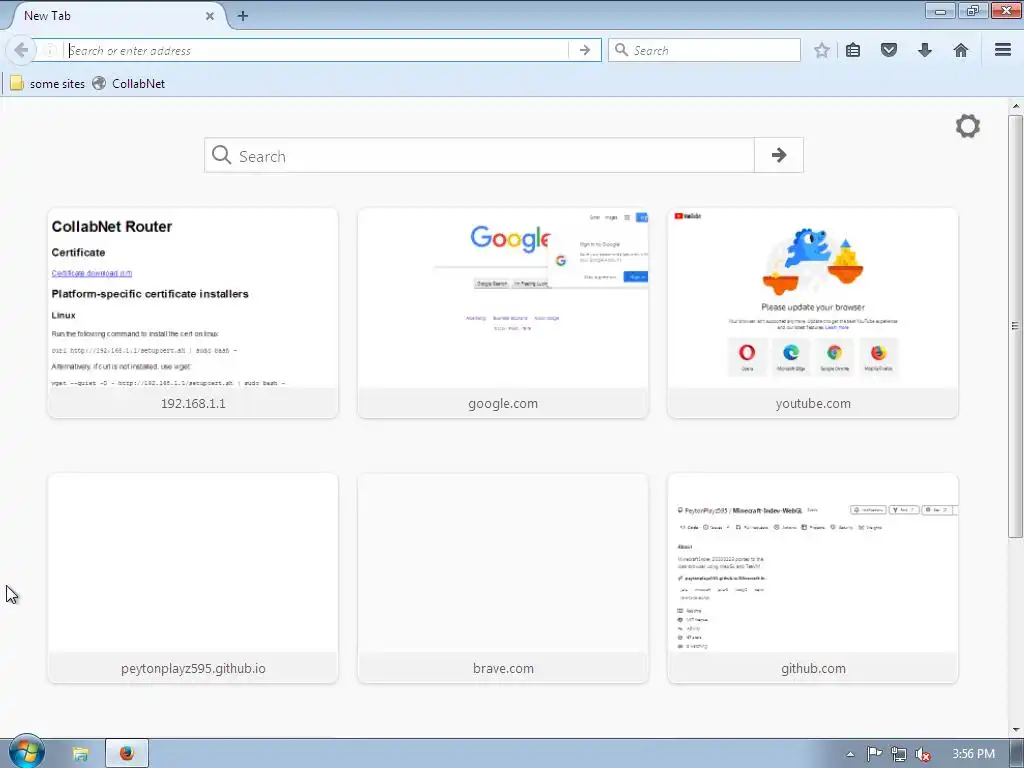
Task: Open the 'some sites' bookmarks folder
Action: click(x=47, y=84)
